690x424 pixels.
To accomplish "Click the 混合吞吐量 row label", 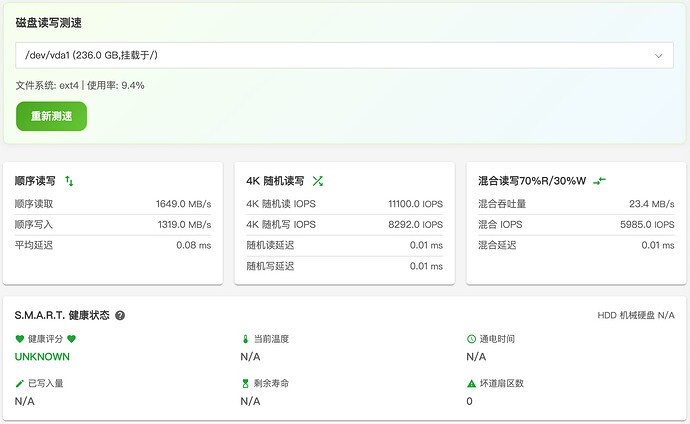I will click(x=502, y=204).
